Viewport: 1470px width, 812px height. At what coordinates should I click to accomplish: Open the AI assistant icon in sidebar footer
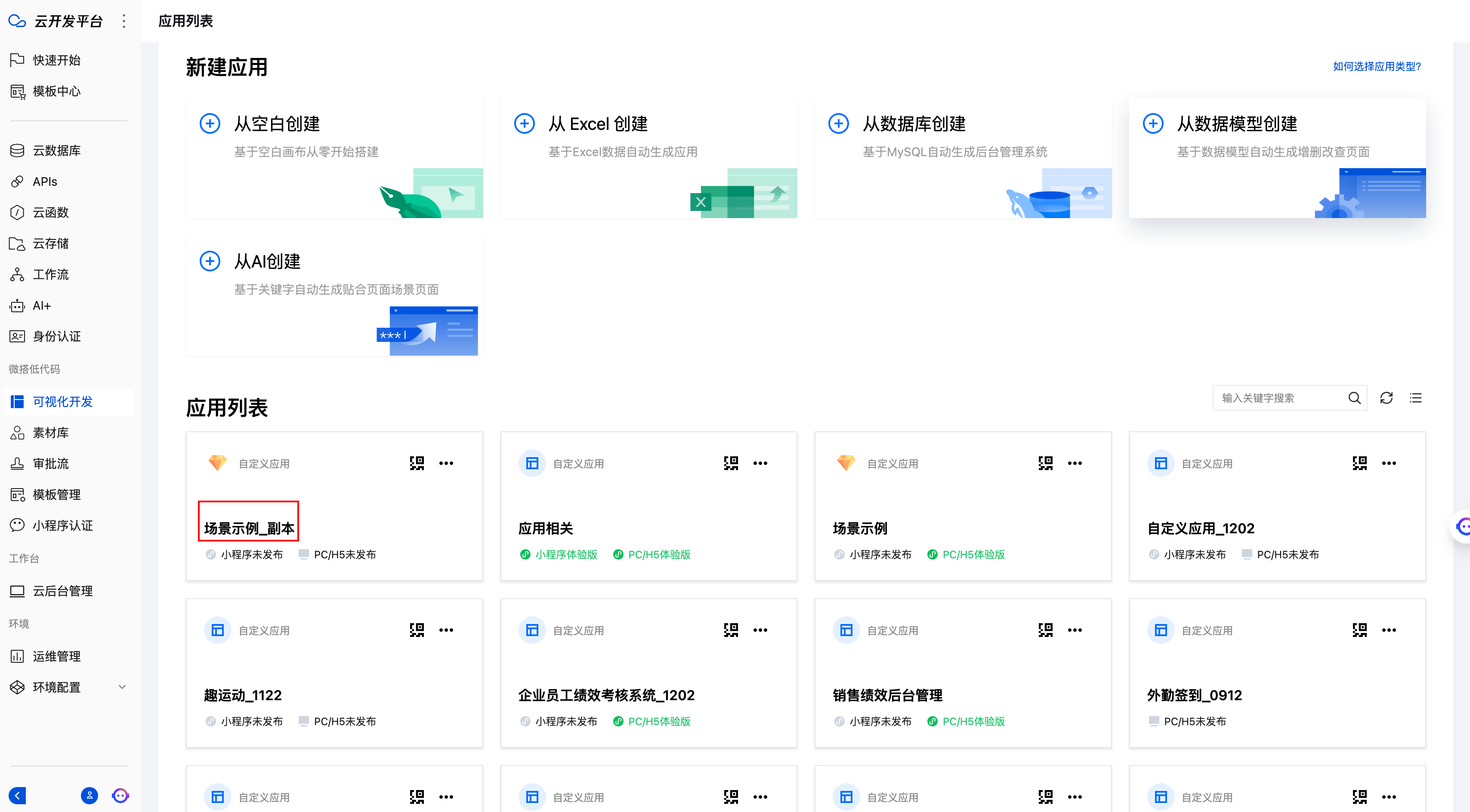120,796
